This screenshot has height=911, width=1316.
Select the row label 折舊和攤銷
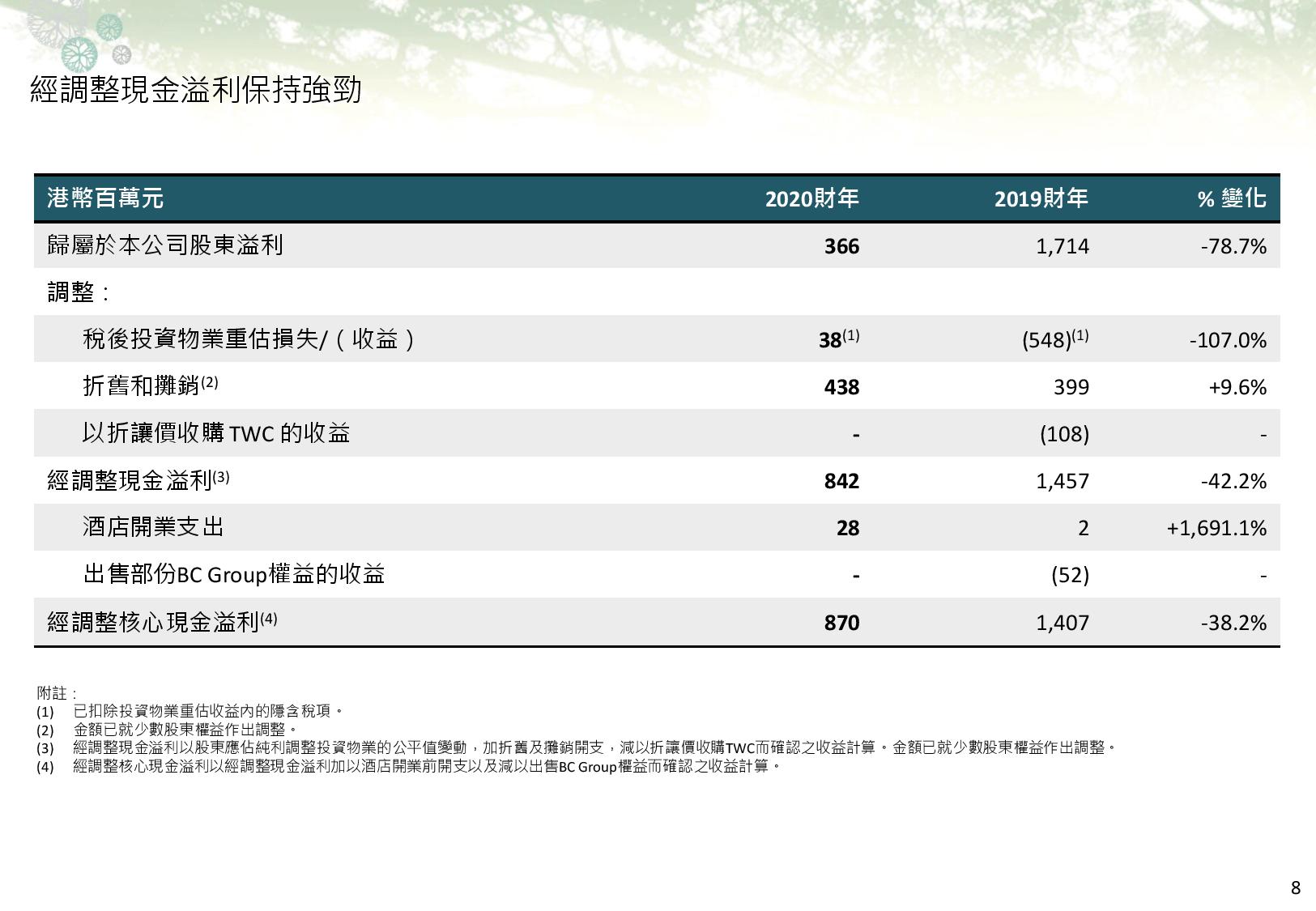[x=151, y=386]
